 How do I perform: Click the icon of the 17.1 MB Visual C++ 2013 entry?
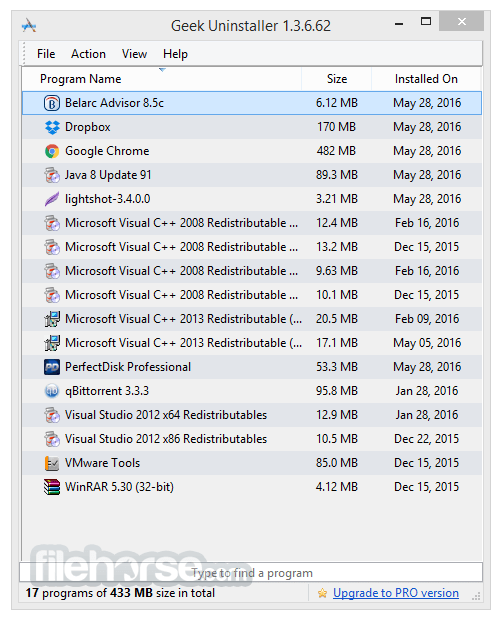(52, 343)
